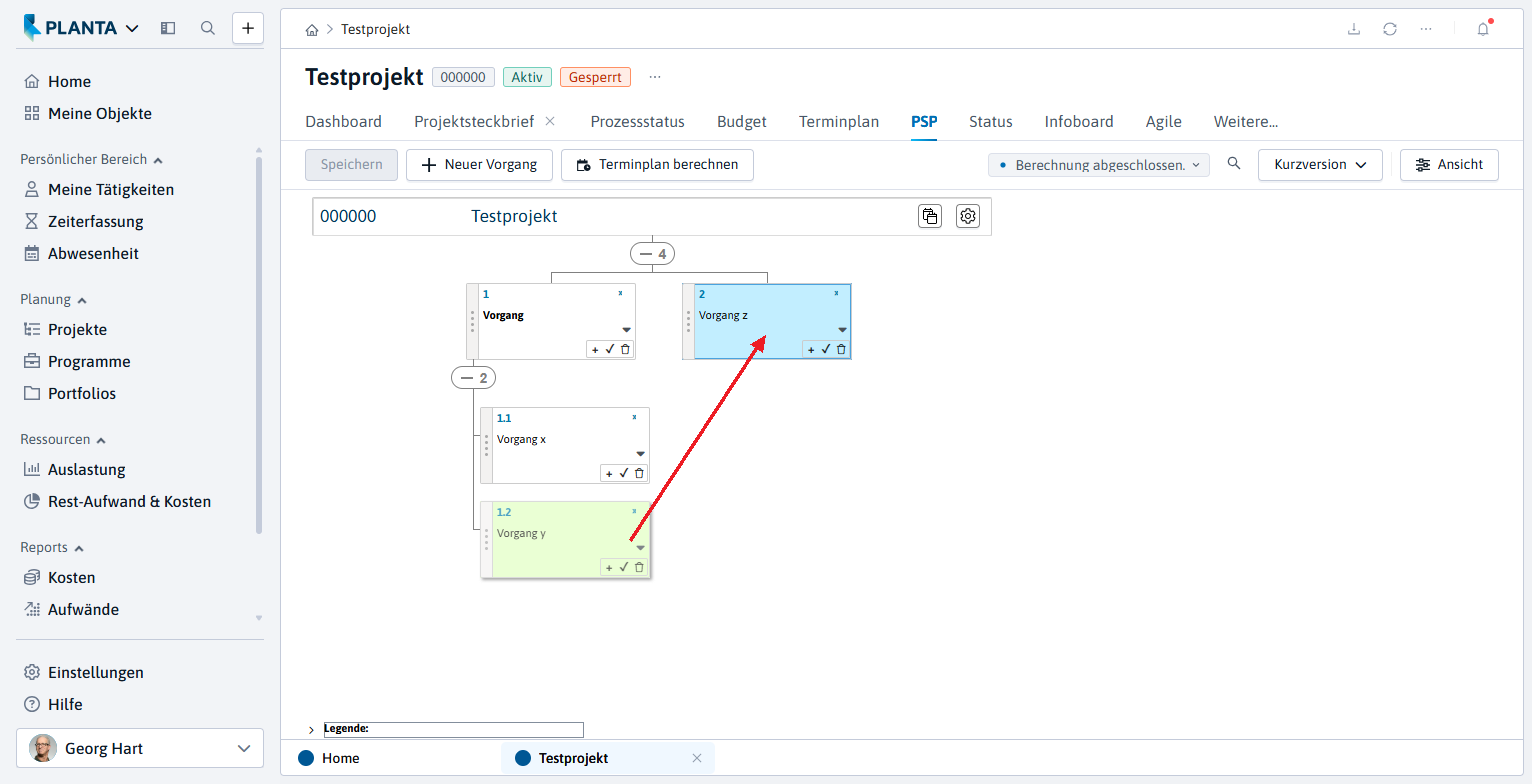
Task: Expand the Legende section
Action: coord(311,730)
